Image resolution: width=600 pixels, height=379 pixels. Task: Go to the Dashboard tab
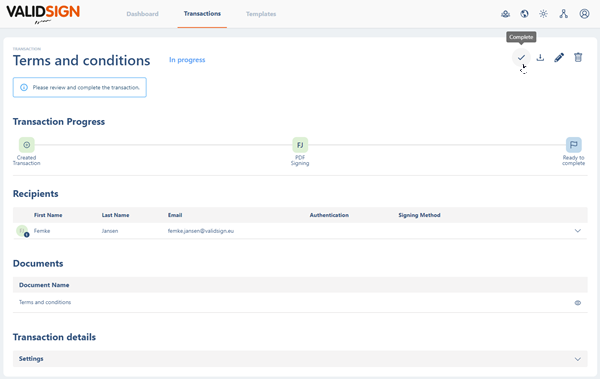pyautogui.click(x=142, y=14)
